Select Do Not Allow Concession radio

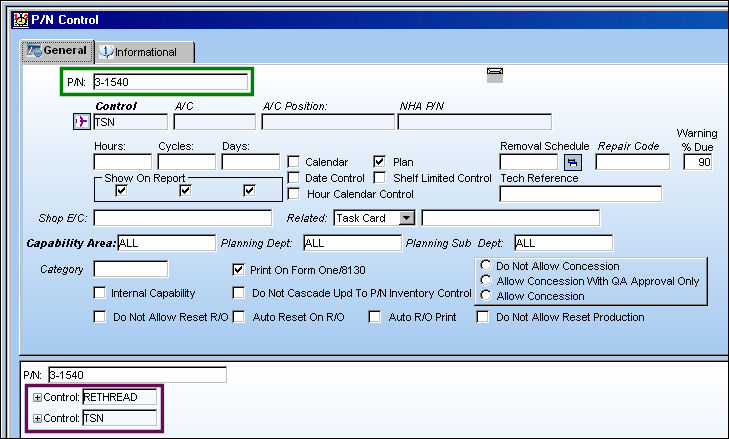click(486, 266)
